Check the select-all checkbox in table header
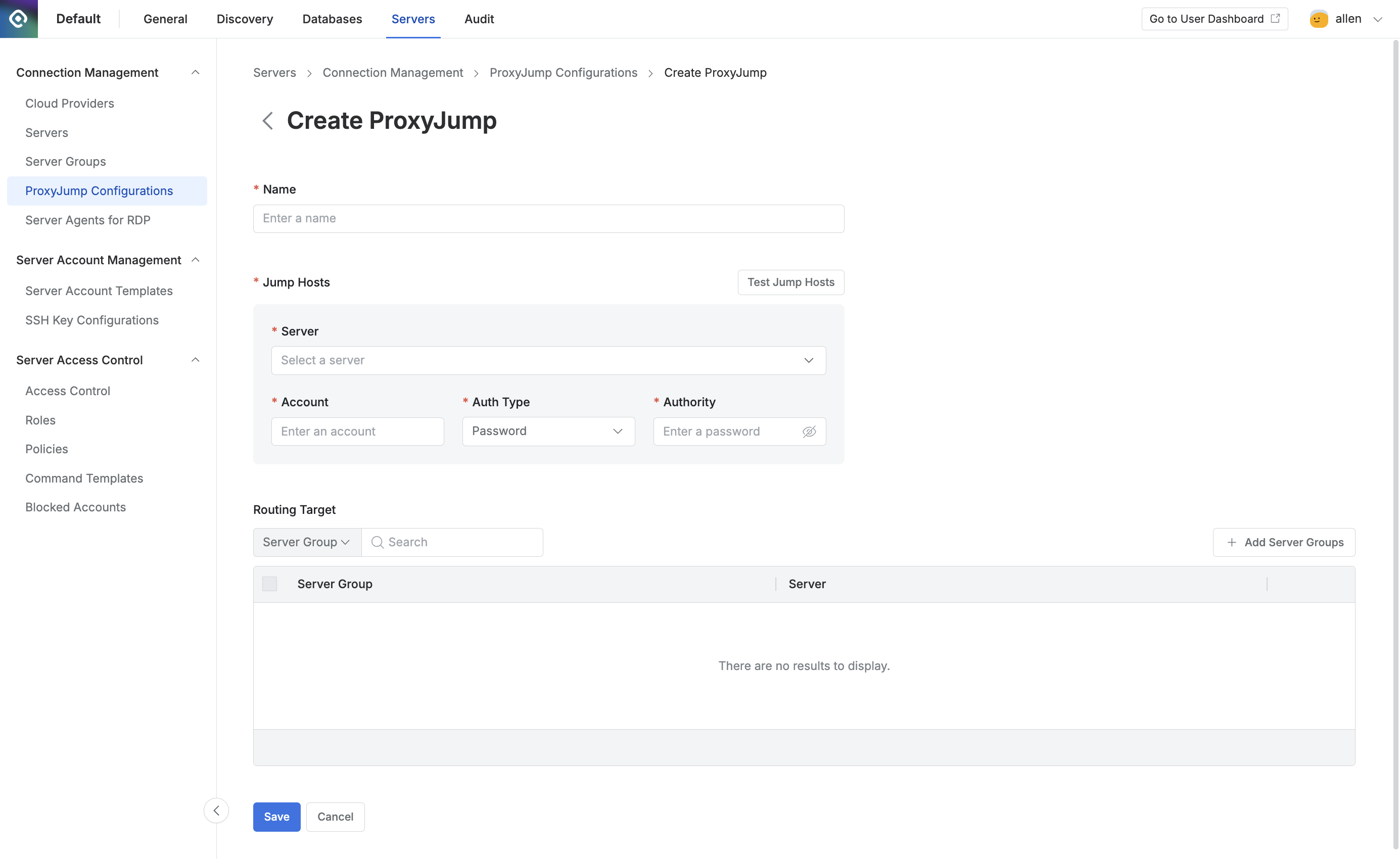This screenshot has height=859, width=1400. pos(270,584)
